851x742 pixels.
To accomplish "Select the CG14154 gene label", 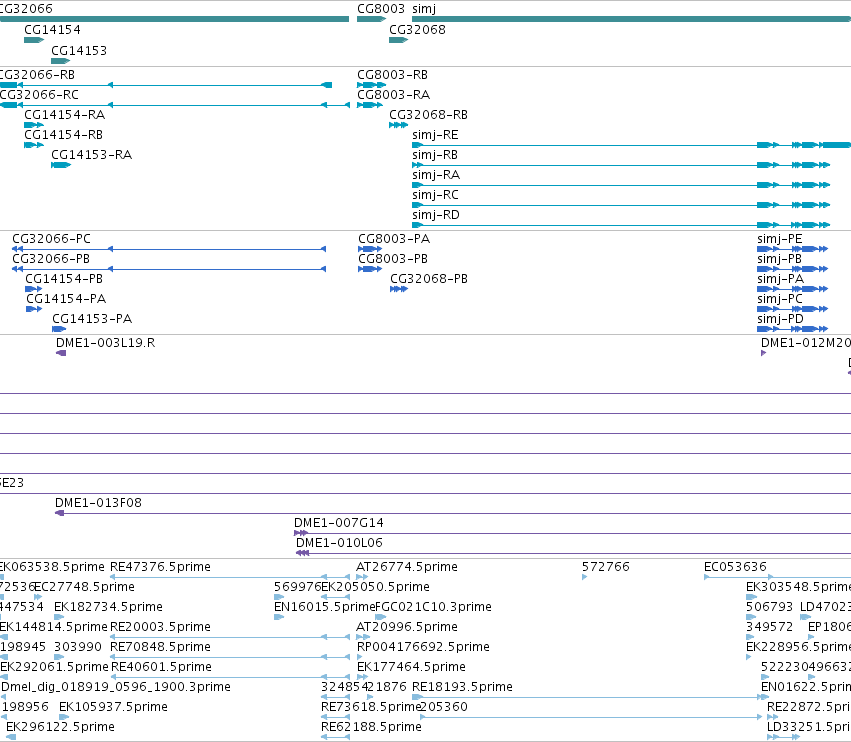I will [x=52, y=30].
